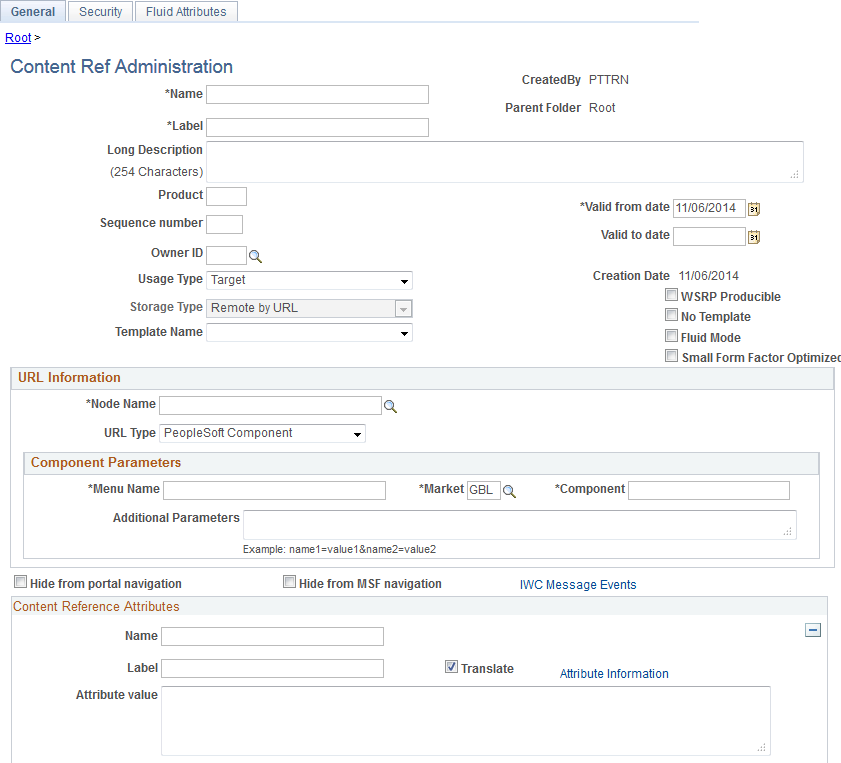Focus the Owner ID input box
Image resolution: width=841 pixels, height=763 pixels.
226,255
